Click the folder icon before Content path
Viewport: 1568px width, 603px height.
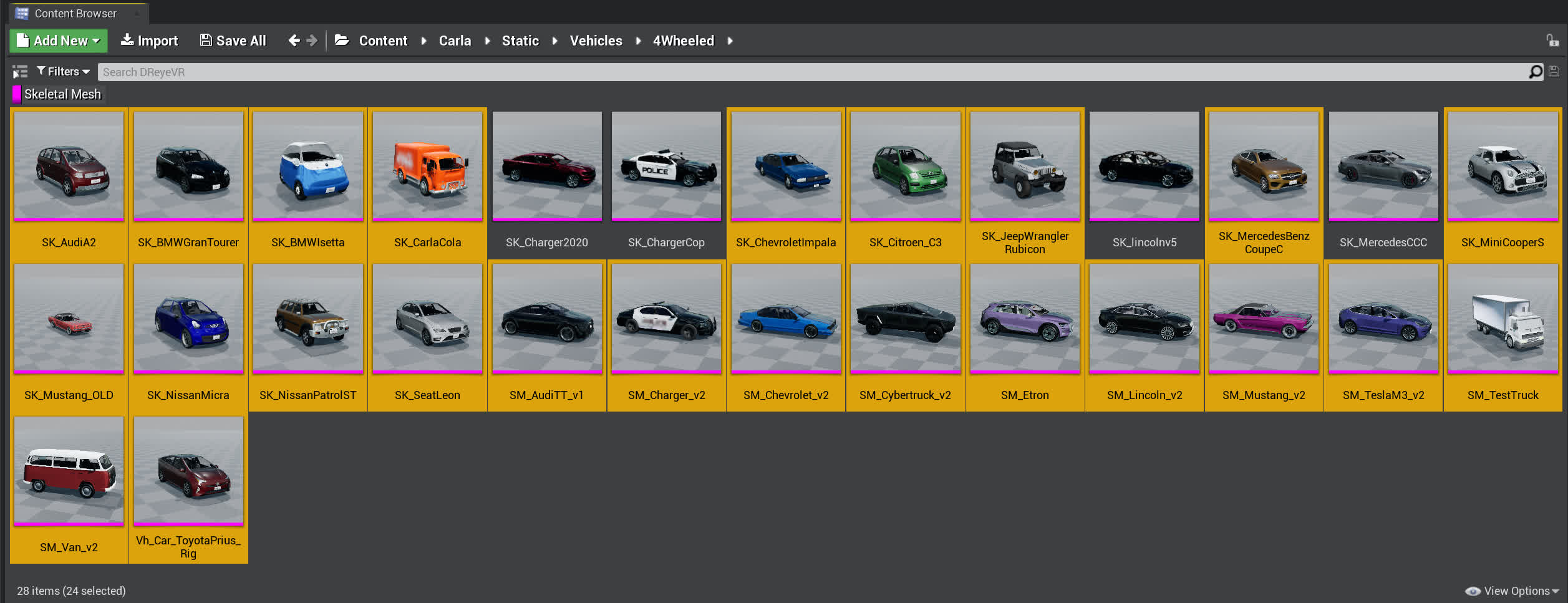point(342,41)
